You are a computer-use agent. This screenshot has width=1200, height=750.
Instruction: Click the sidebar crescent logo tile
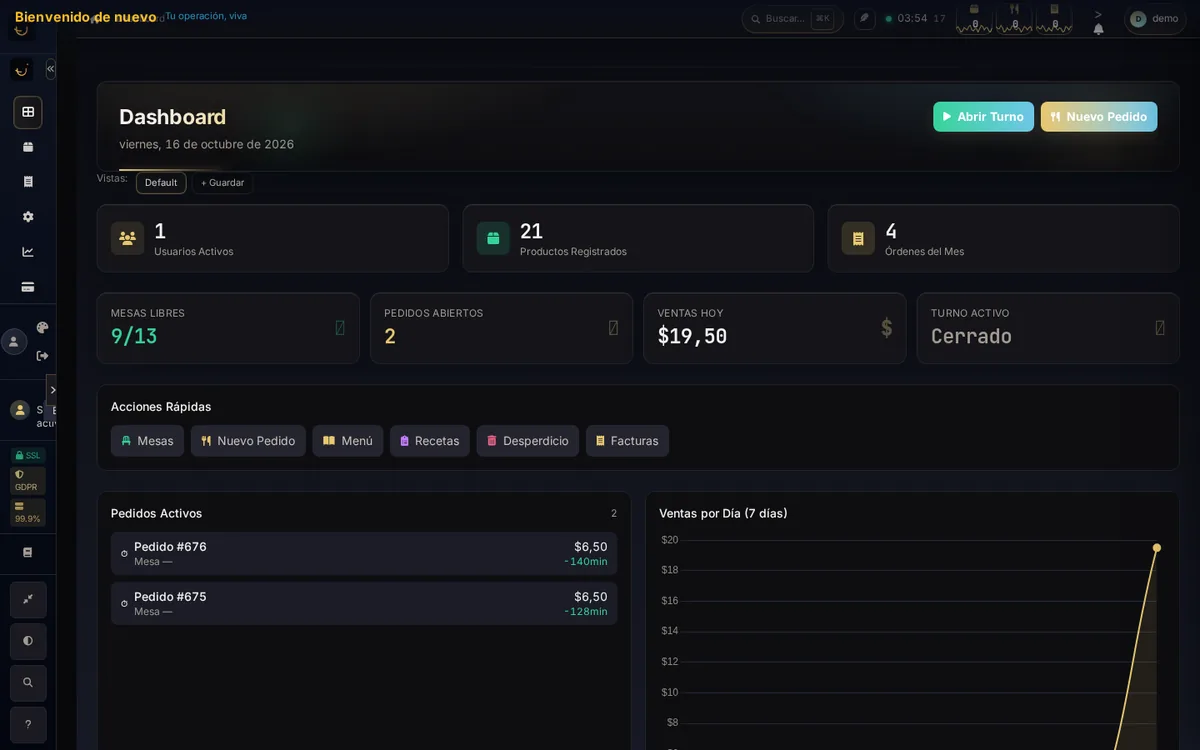21,70
